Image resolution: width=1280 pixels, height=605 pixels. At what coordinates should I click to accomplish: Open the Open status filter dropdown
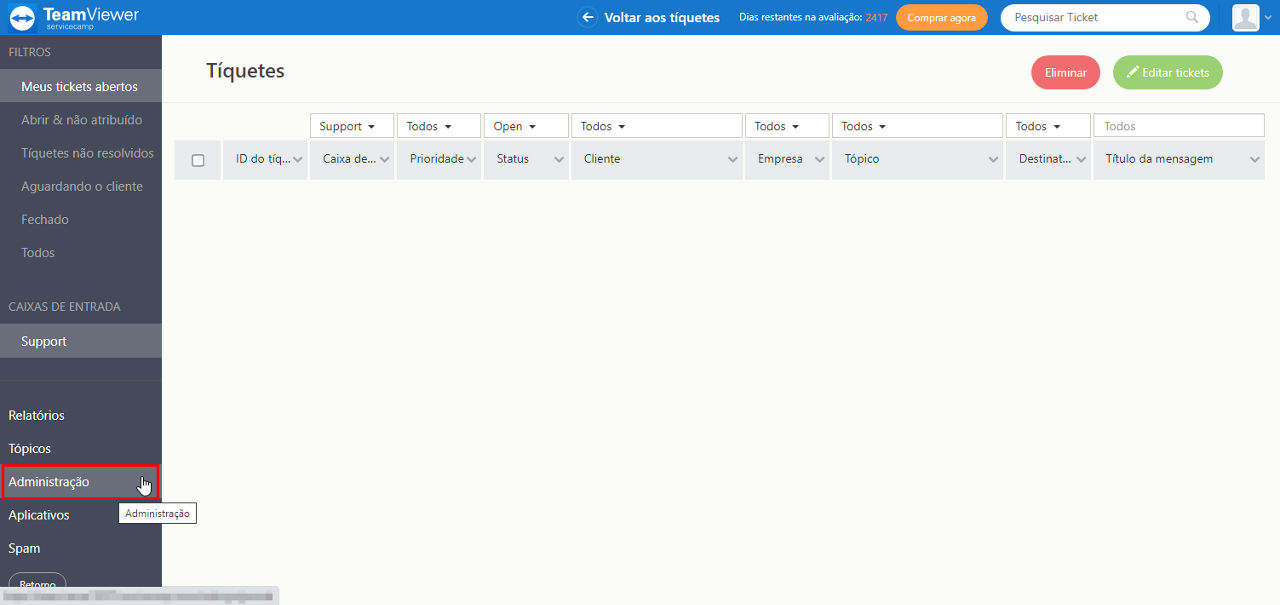point(526,126)
